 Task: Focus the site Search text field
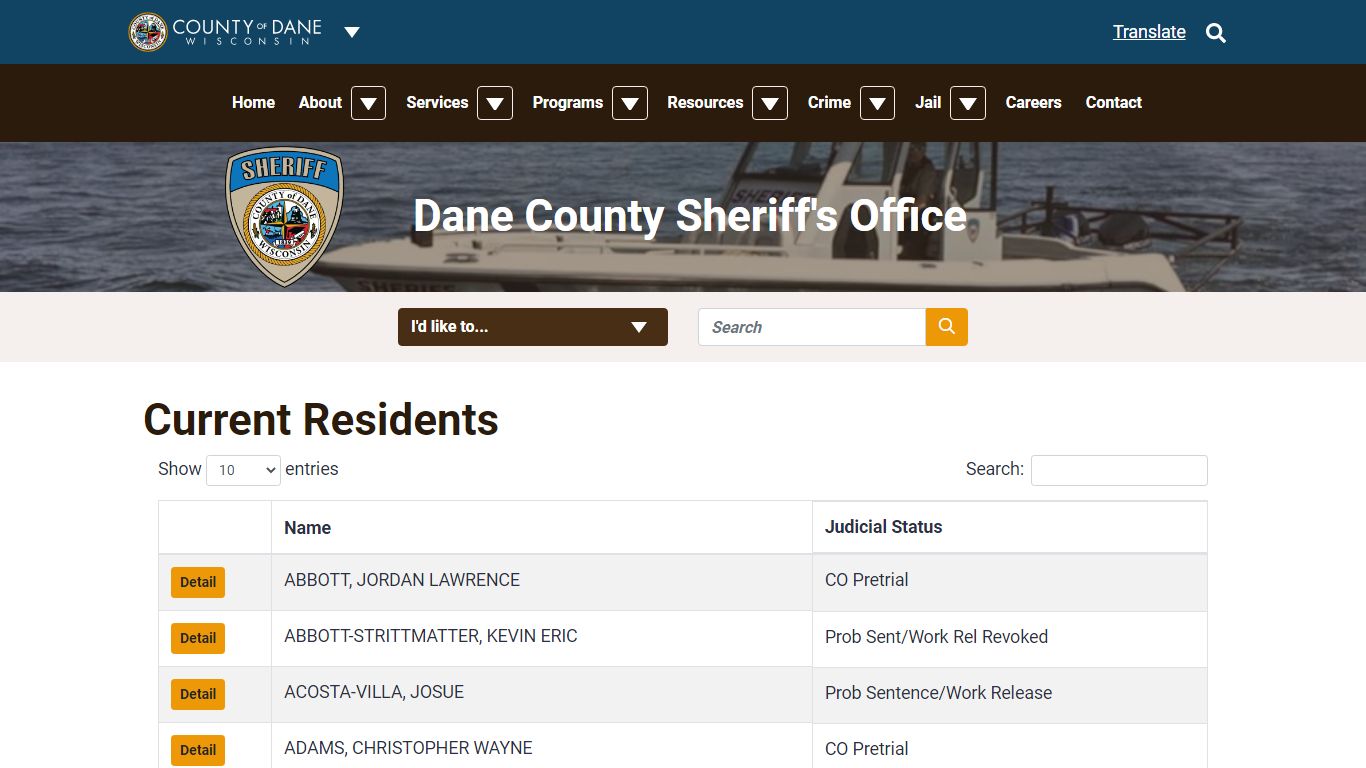[812, 327]
